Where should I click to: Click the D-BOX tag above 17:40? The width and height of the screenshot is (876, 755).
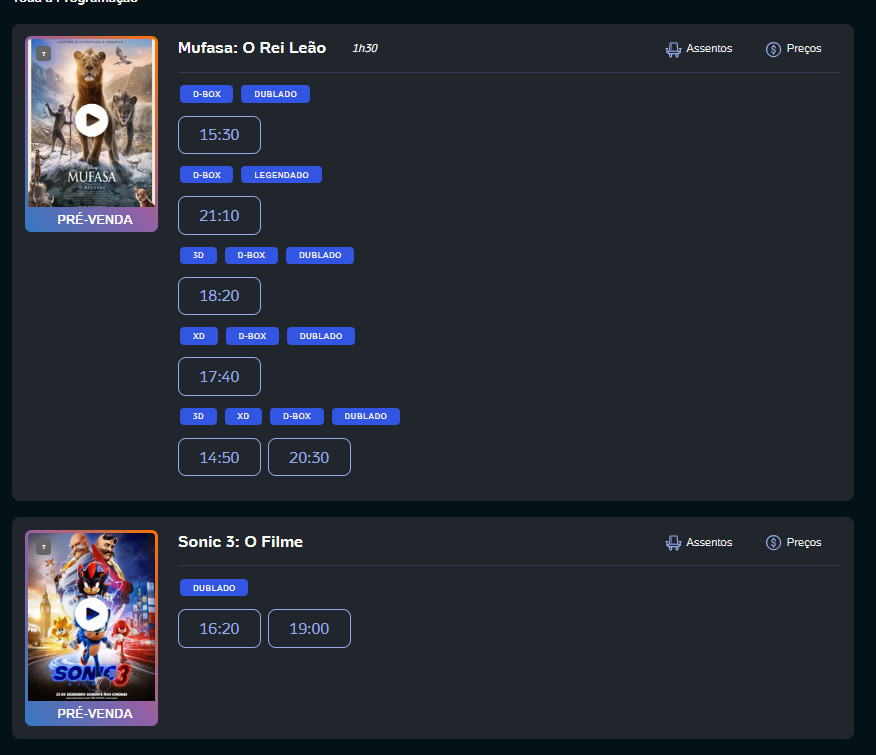(253, 336)
